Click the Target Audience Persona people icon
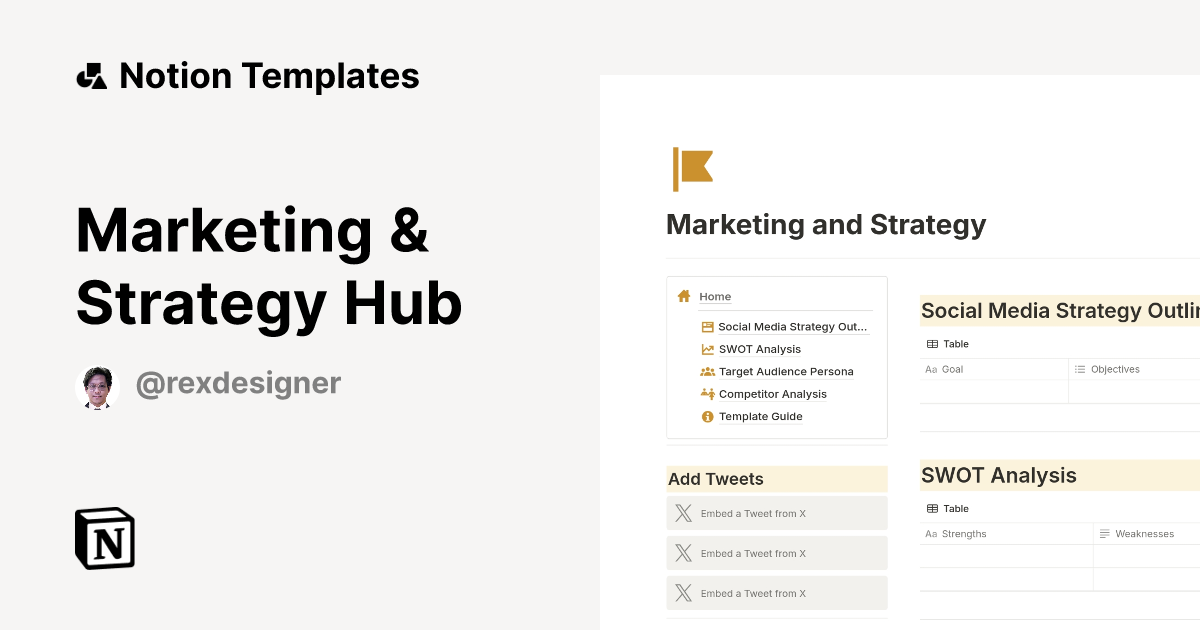1200x630 pixels. pos(706,371)
